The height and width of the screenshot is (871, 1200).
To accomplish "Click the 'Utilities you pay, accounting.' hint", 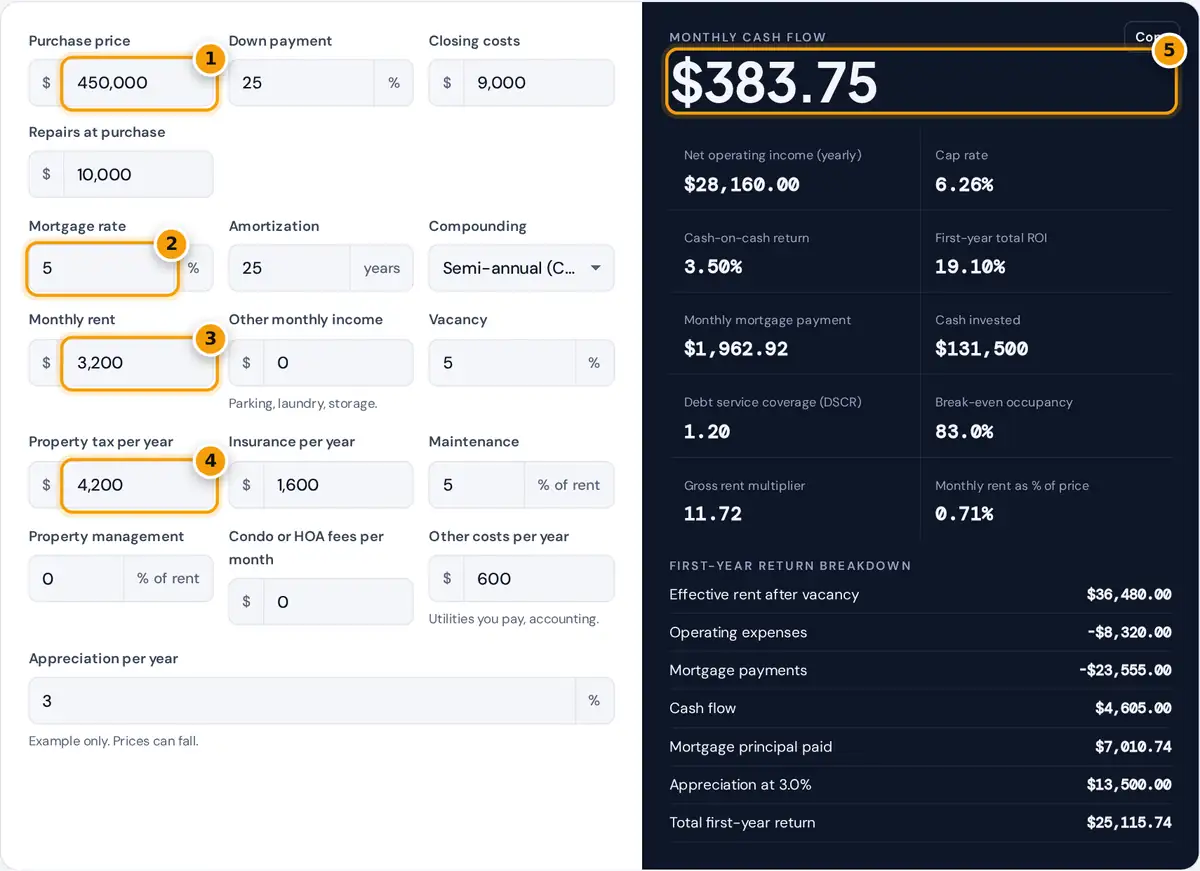I will pyautogui.click(x=514, y=619).
